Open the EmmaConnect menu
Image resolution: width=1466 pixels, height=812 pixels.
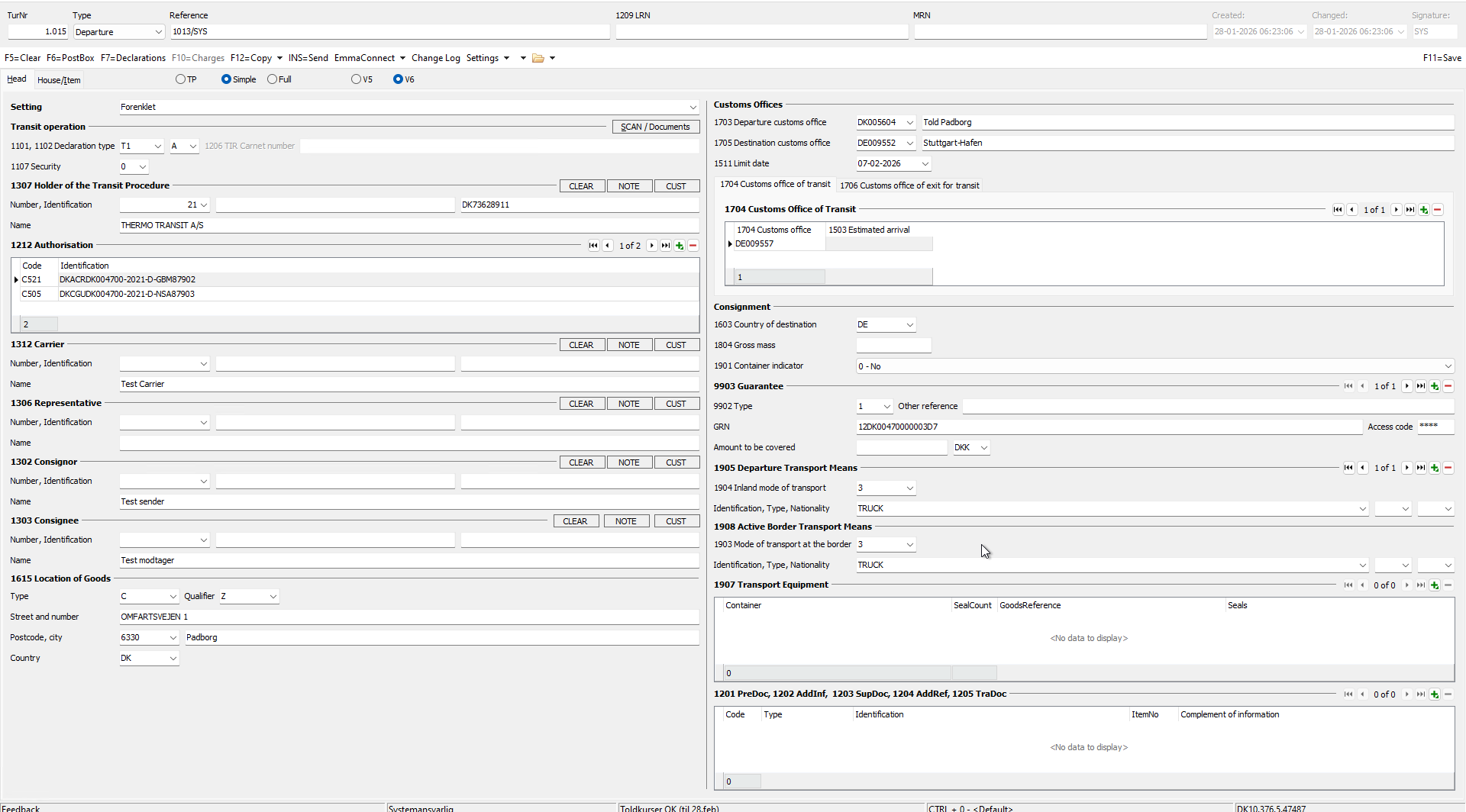point(370,58)
